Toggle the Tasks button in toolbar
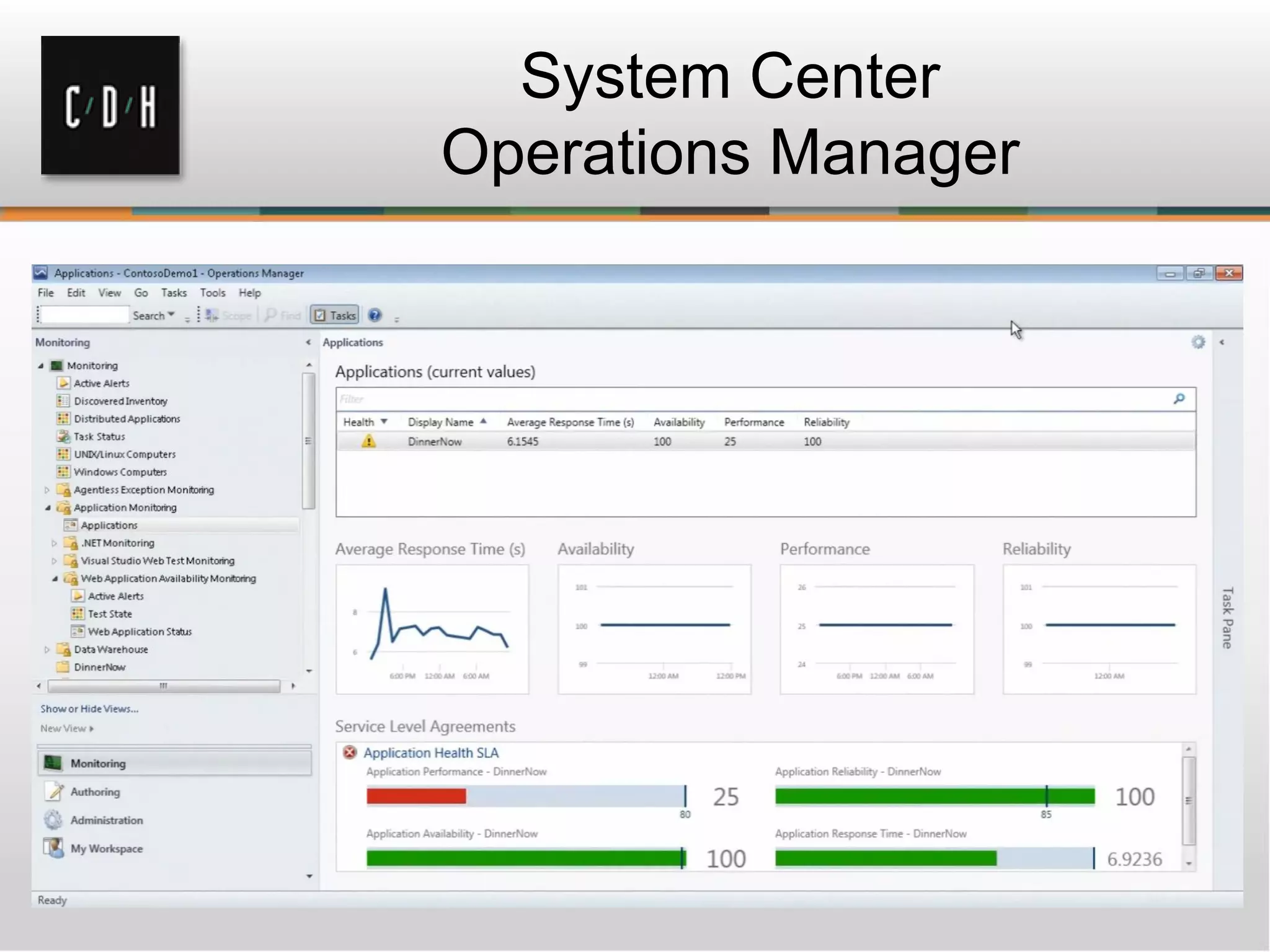This screenshot has height=952, width=1270. click(x=335, y=315)
